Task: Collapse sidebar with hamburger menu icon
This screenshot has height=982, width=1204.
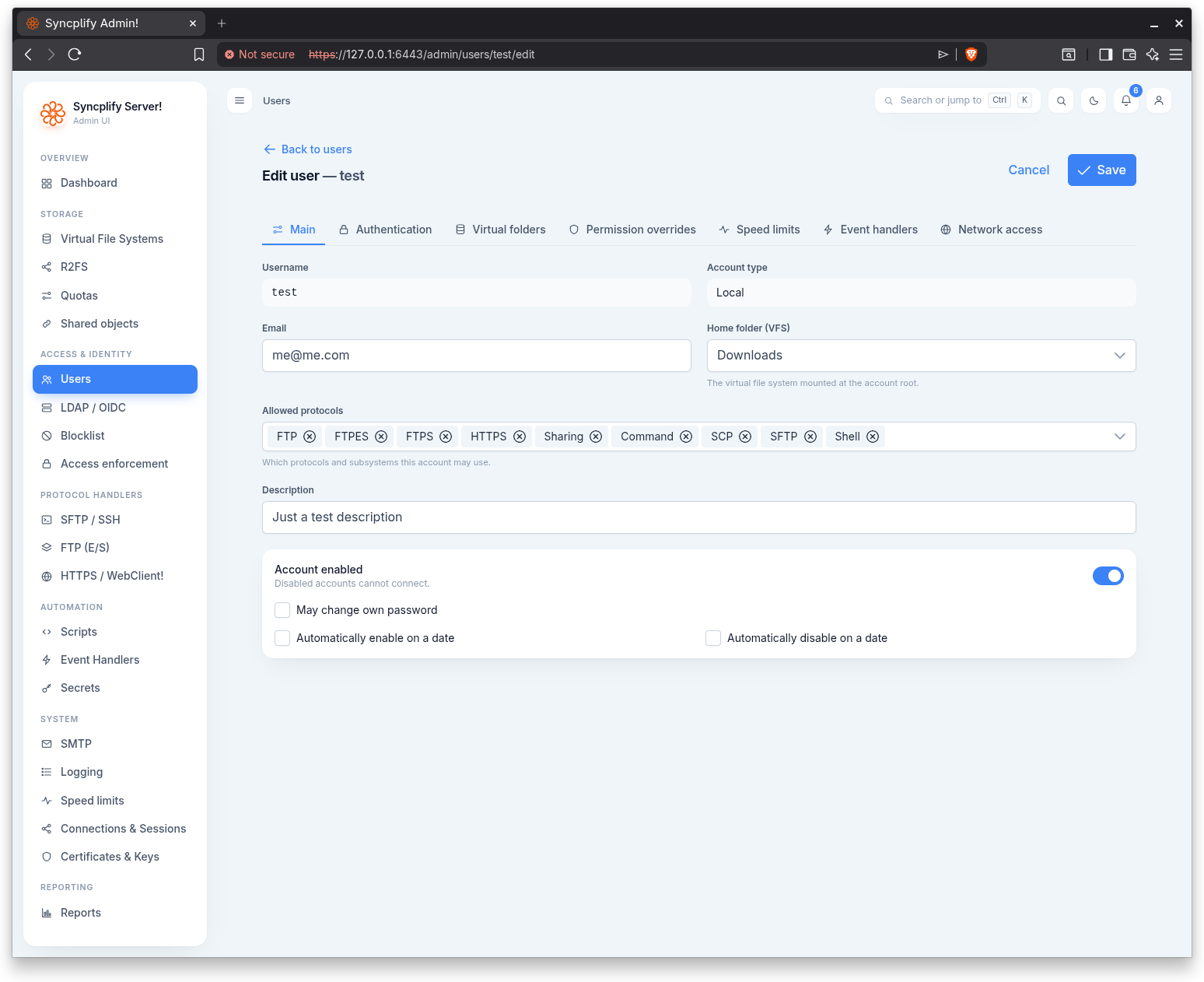Action: pyautogui.click(x=240, y=100)
